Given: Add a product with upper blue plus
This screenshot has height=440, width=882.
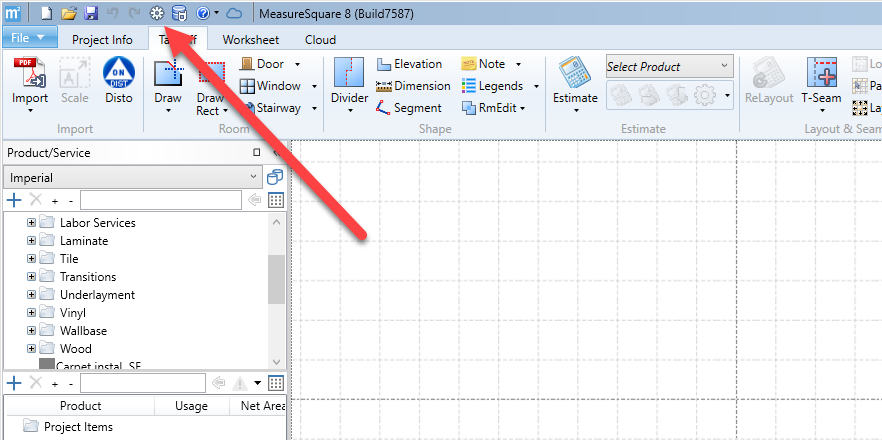Looking at the screenshot, I should point(14,200).
